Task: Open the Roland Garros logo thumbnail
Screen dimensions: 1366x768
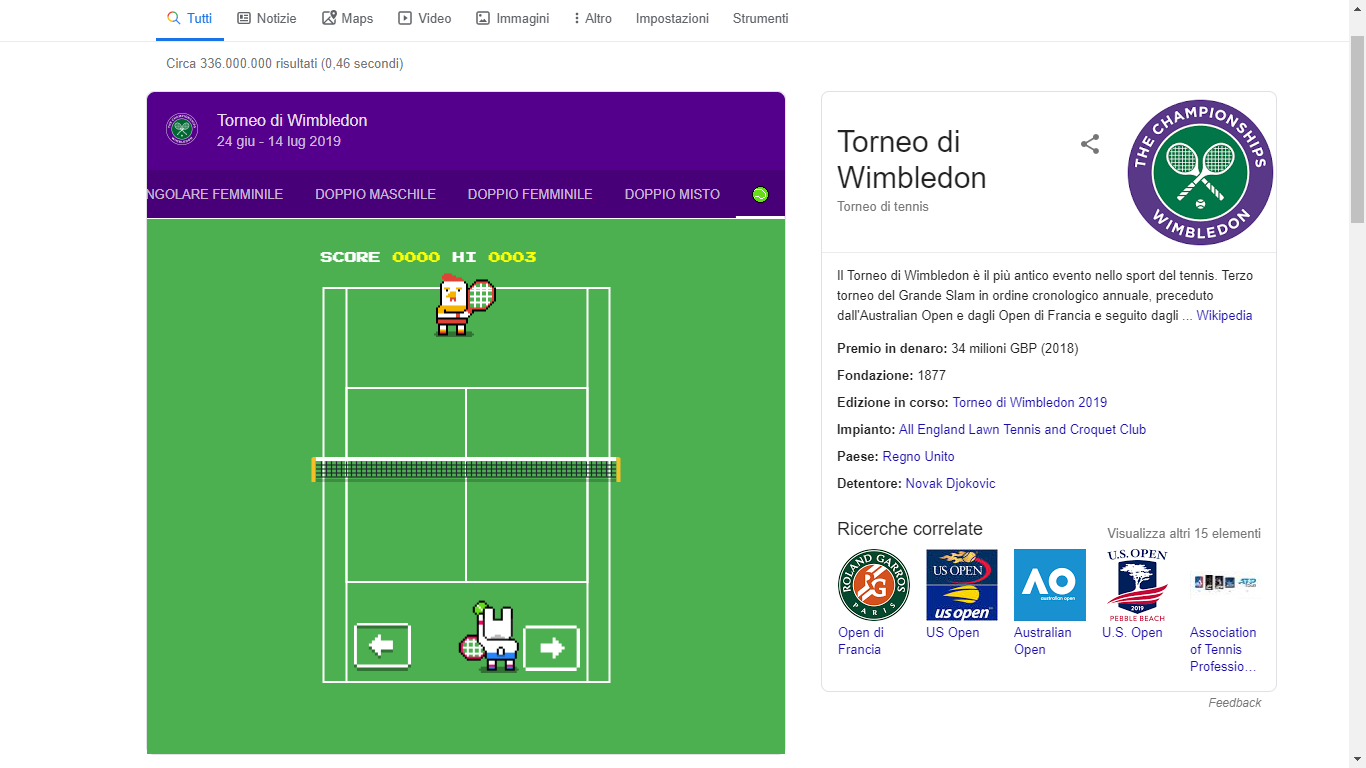Action: point(874,585)
